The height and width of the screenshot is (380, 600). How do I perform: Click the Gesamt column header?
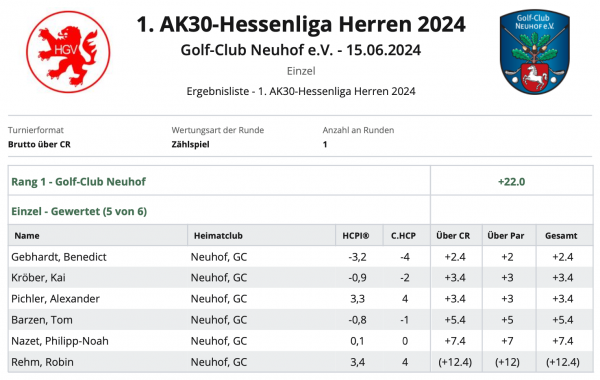tap(561, 236)
